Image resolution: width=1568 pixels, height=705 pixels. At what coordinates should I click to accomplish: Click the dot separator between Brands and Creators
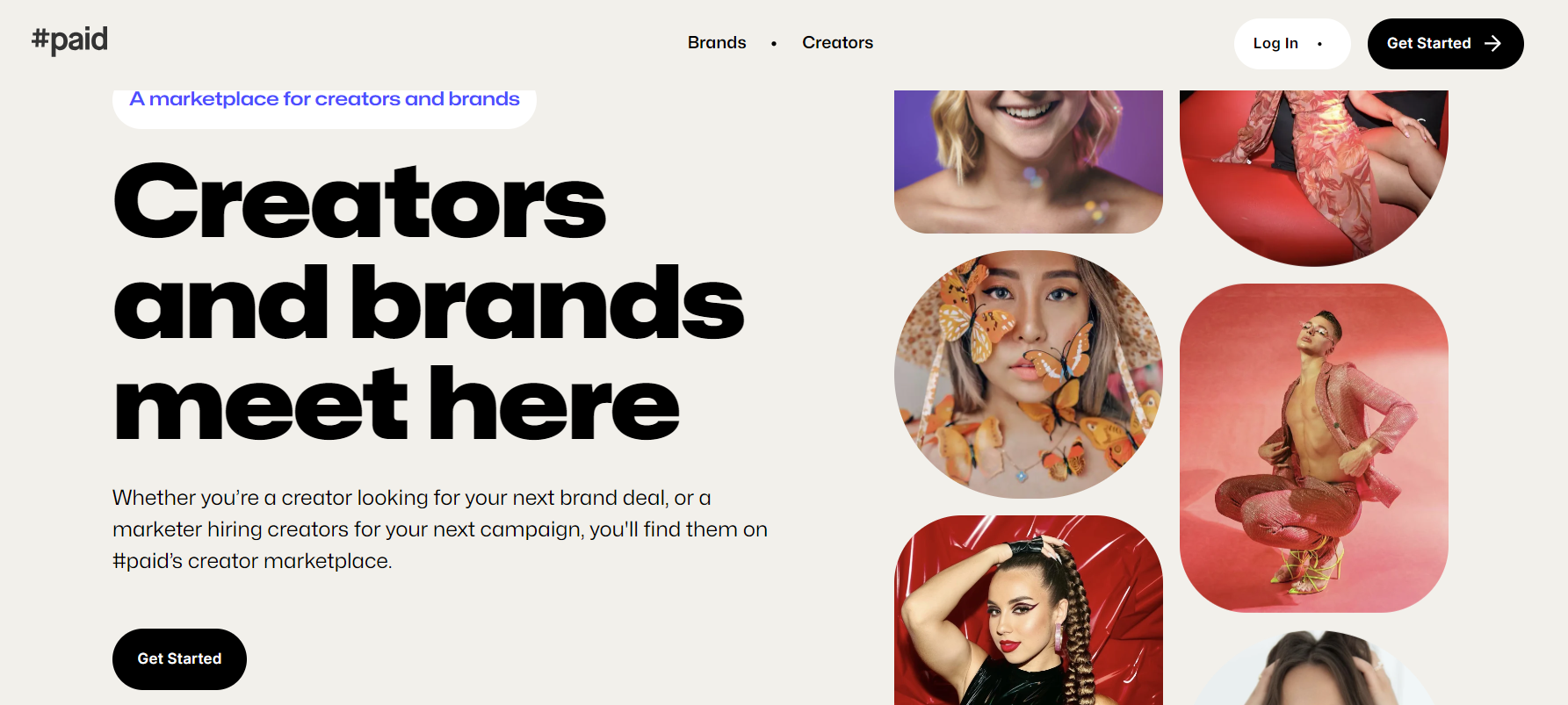pos(774,43)
